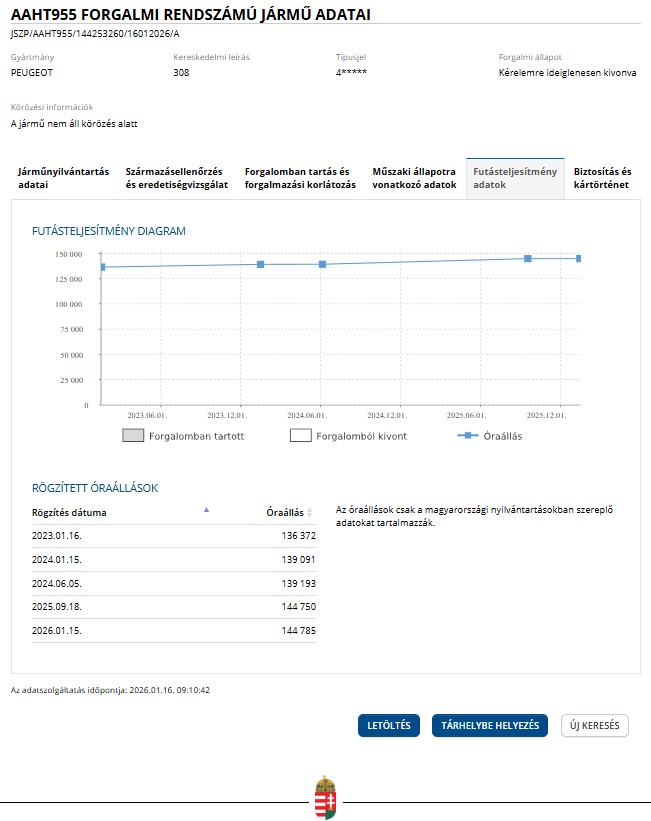651x821 pixels.
Task: Click the Óraállás column sort arrows
Action: tap(310, 513)
